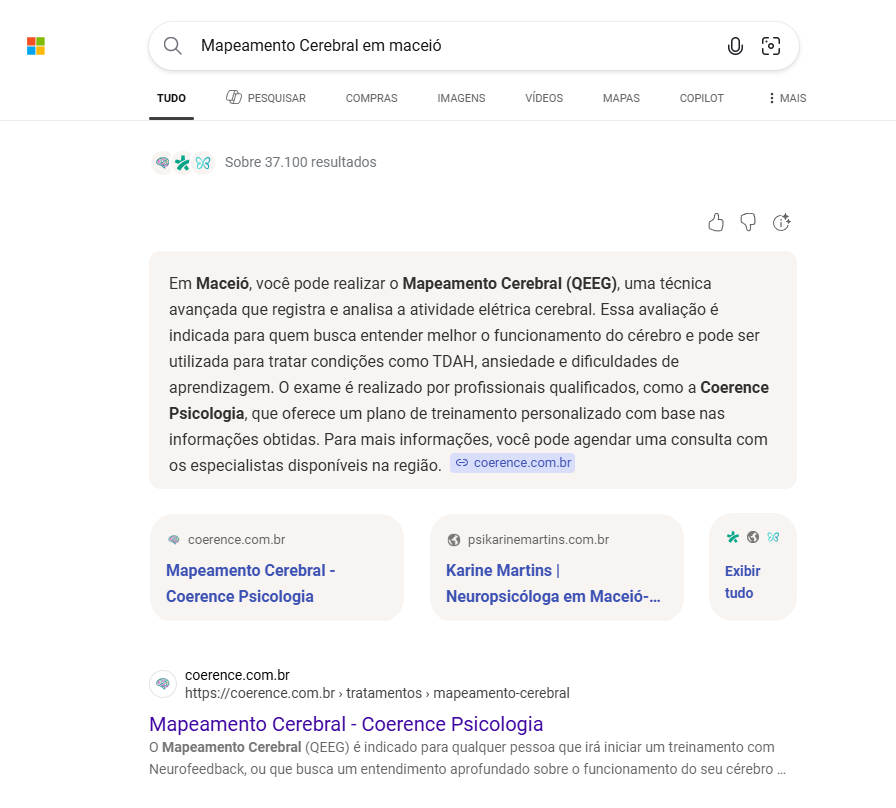Click the green star icon in 'Exibir tudo' card
The image size is (896, 808).
(733, 537)
